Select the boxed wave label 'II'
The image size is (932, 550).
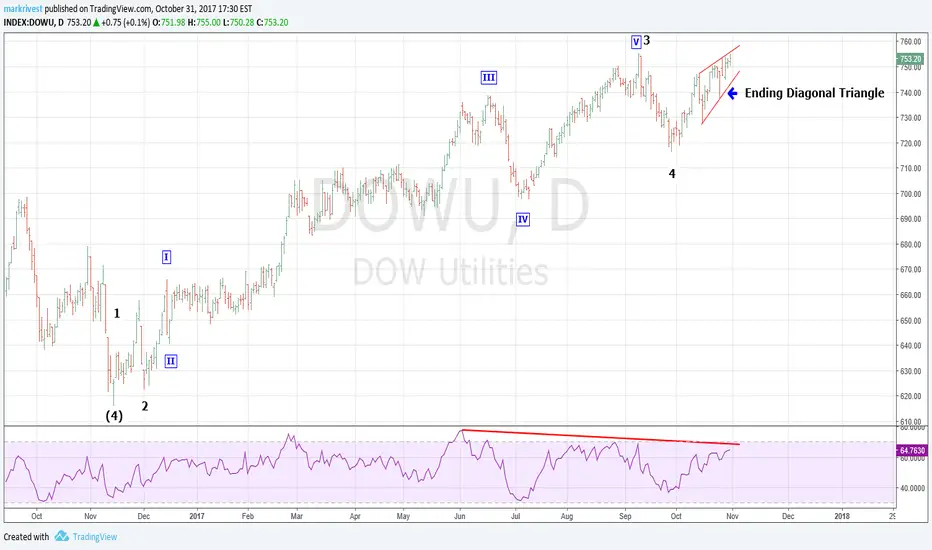pyautogui.click(x=171, y=361)
